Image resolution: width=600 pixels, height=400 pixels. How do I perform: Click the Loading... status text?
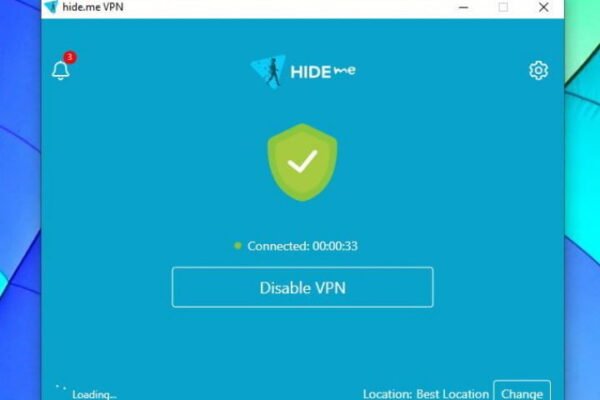95,394
